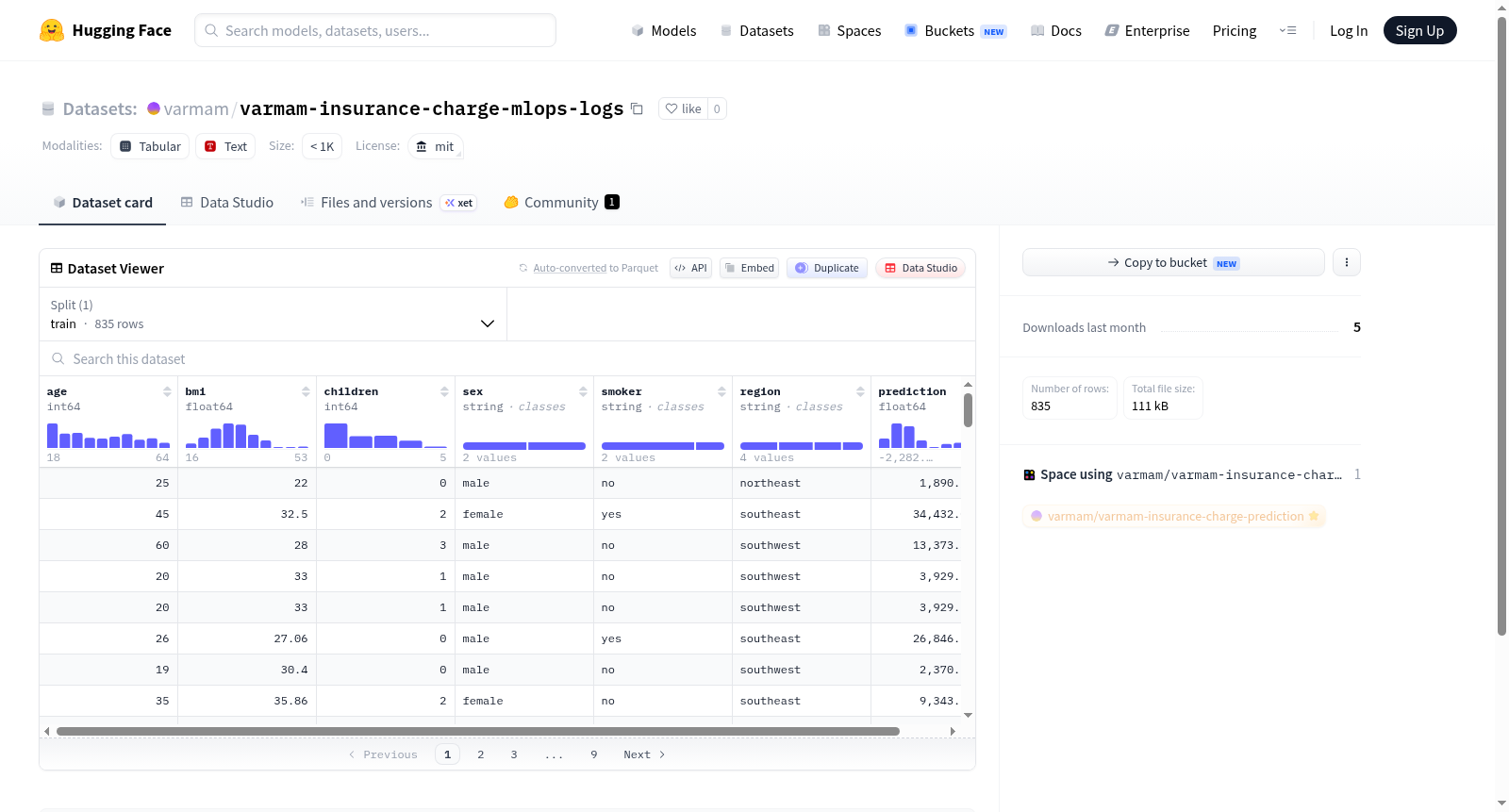The height and width of the screenshot is (812, 1509).
Task: Click the Sign Up button
Action: pos(1419,30)
